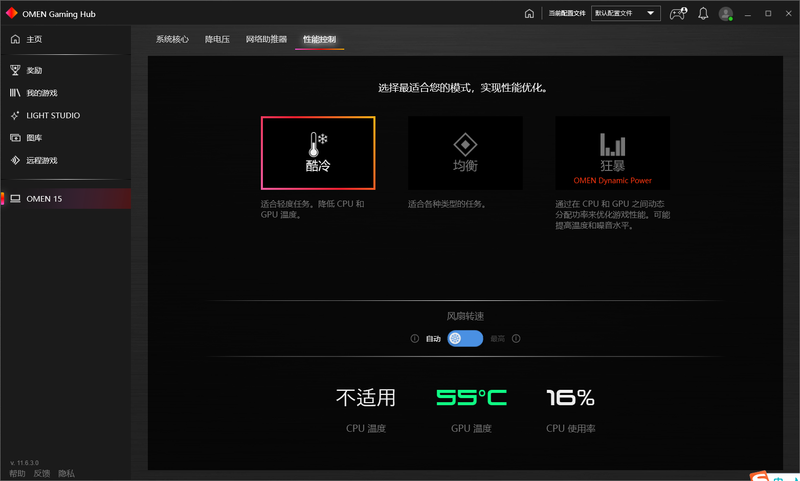Open the 帮助 help link

[x=17, y=474]
